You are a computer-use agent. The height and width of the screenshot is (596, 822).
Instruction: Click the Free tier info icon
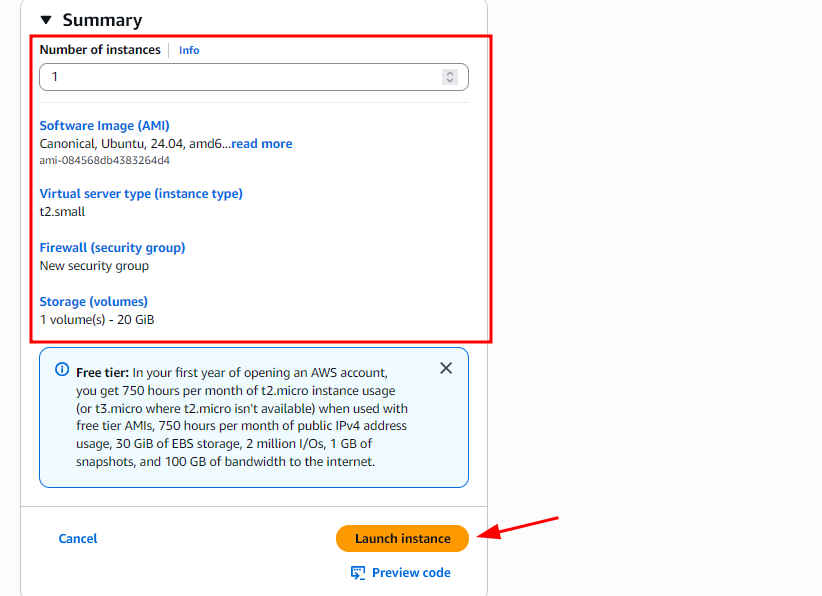[62, 369]
